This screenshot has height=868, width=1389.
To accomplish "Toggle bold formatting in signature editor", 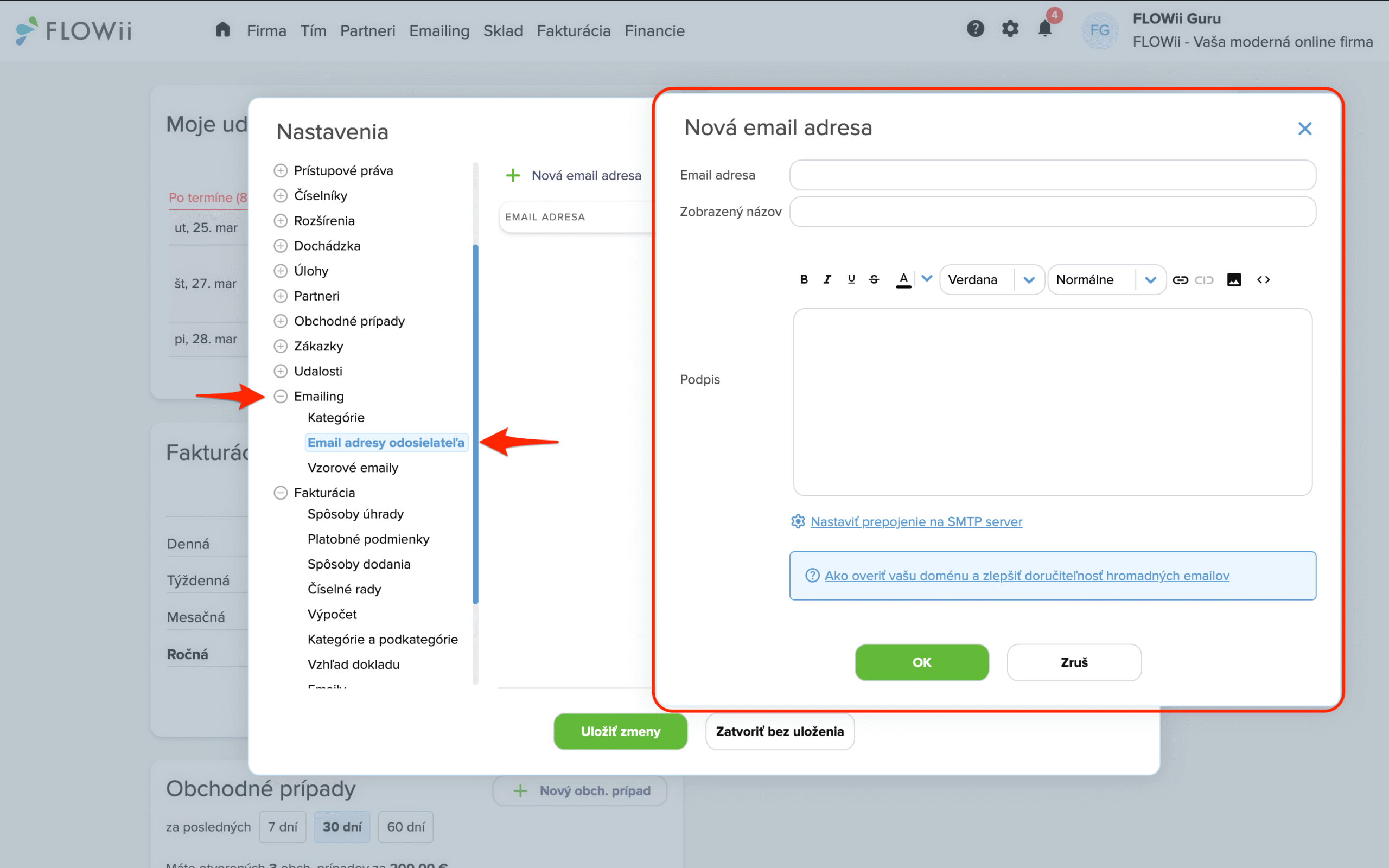I will tap(804, 279).
